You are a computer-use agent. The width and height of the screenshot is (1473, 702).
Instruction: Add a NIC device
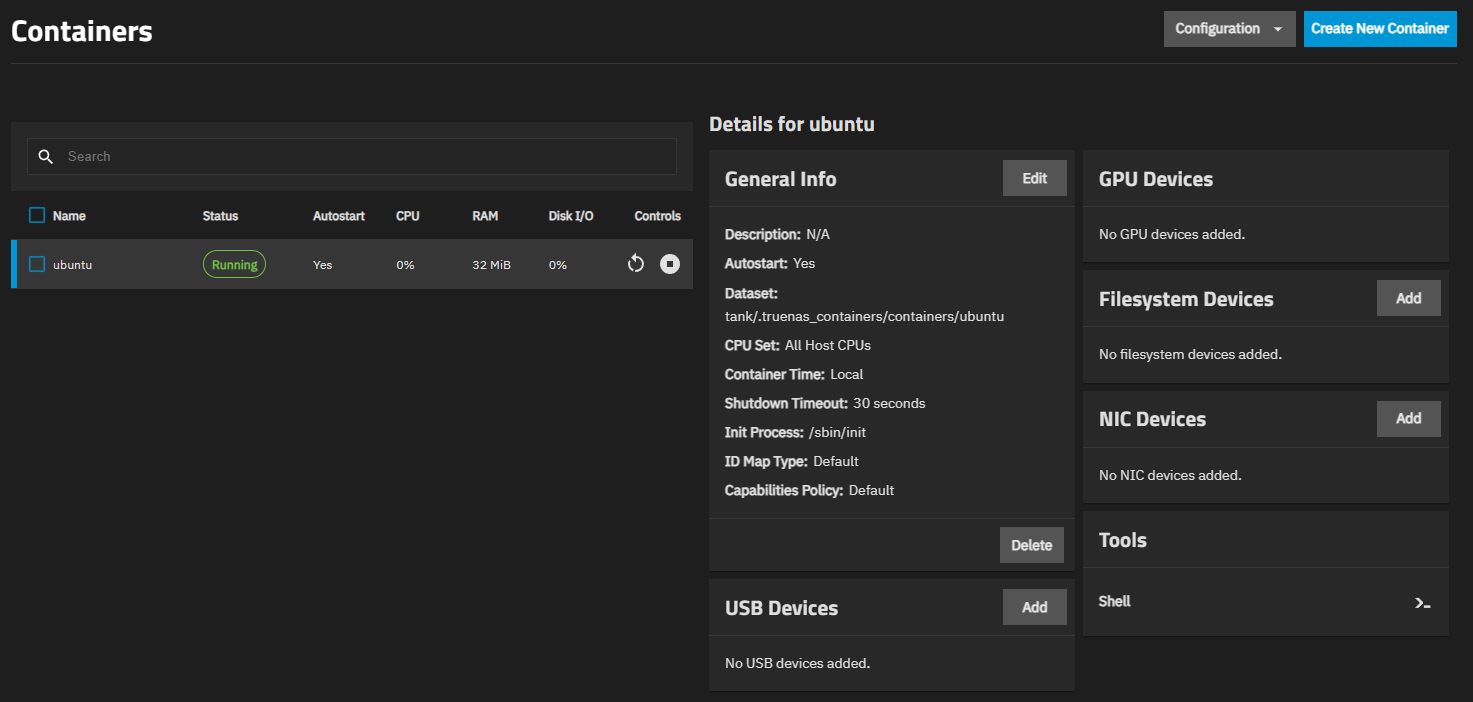(x=1408, y=418)
